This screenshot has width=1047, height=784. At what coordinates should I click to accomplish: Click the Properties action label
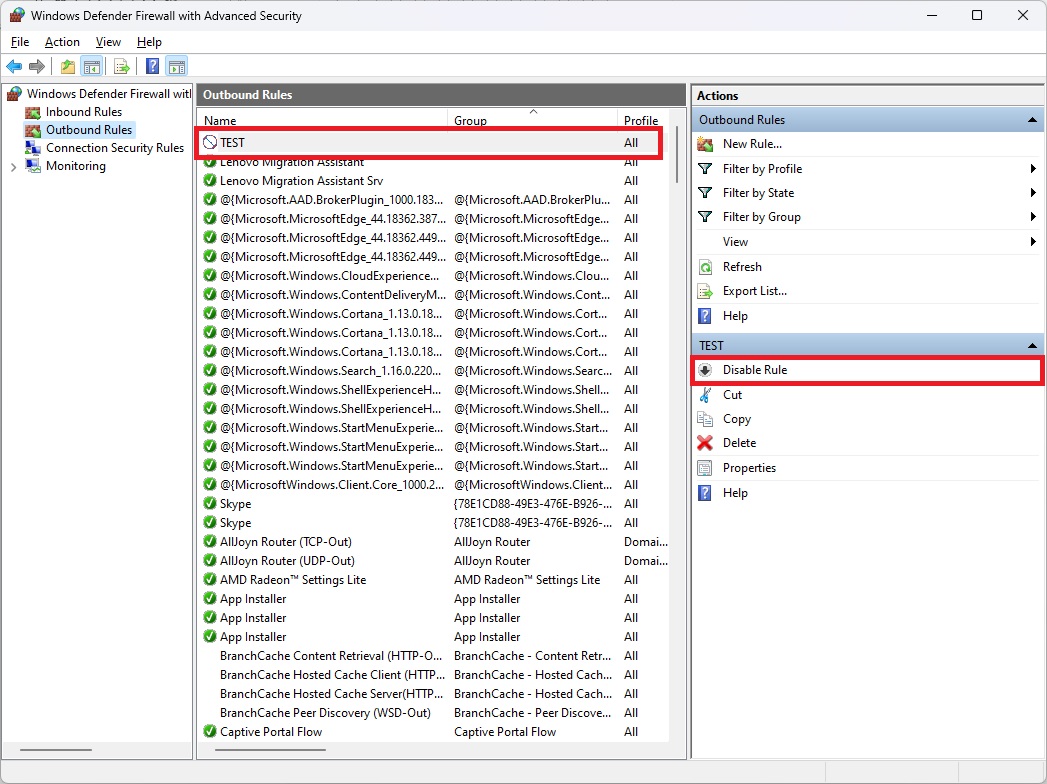[749, 468]
